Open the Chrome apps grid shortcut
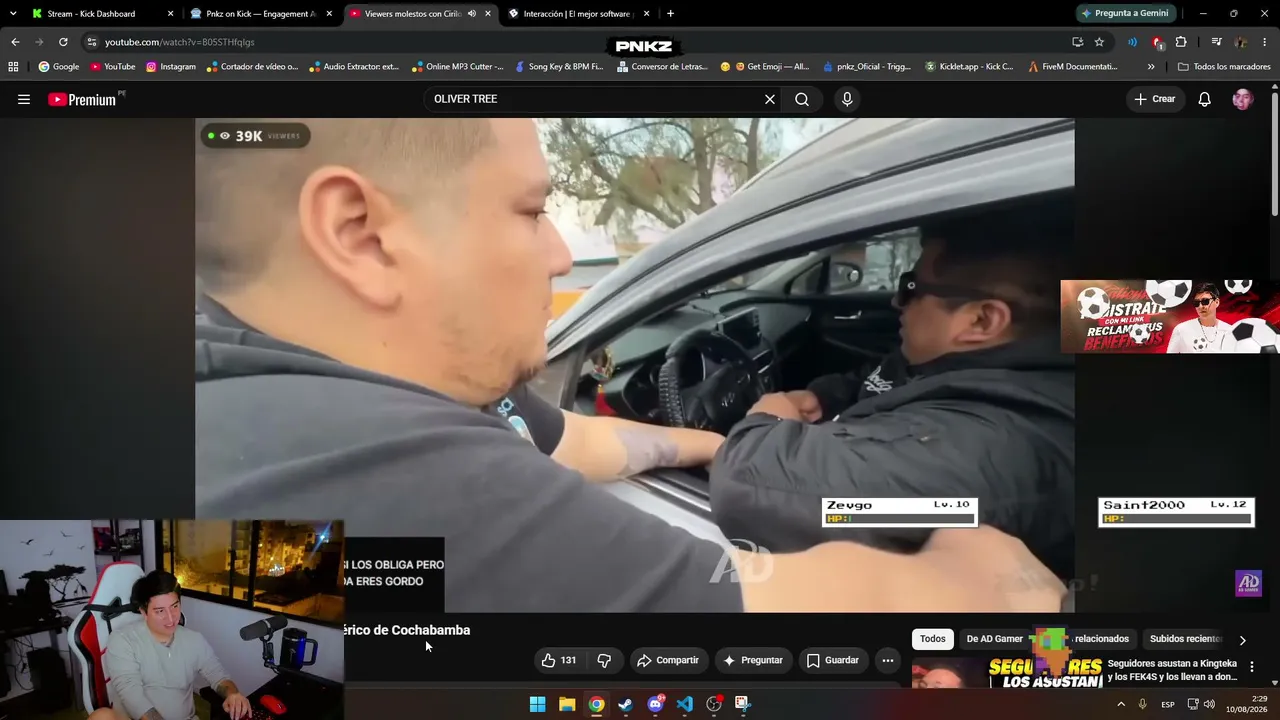1280x720 pixels. (13, 67)
